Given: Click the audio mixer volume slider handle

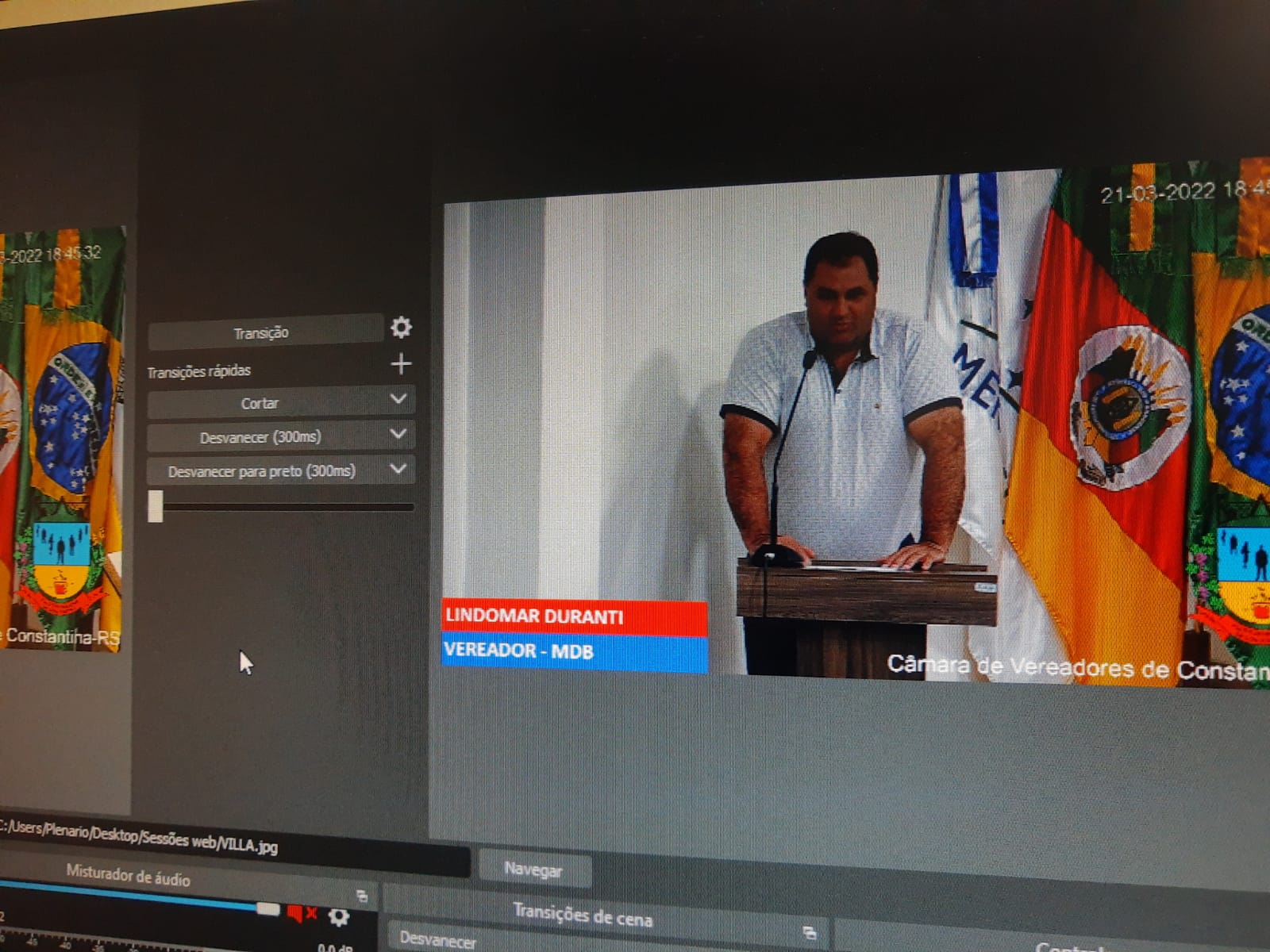Looking at the screenshot, I should pos(267,908).
